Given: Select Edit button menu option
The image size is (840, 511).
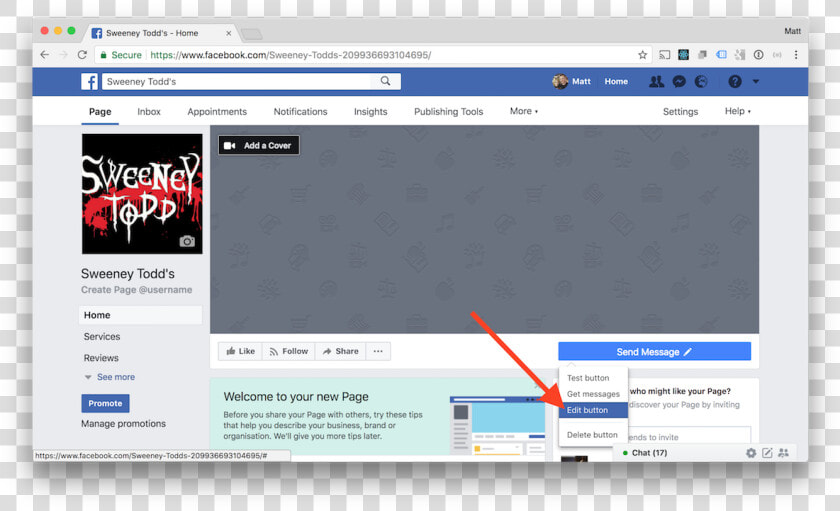Looking at the screenshot, I should click(593, 410).
